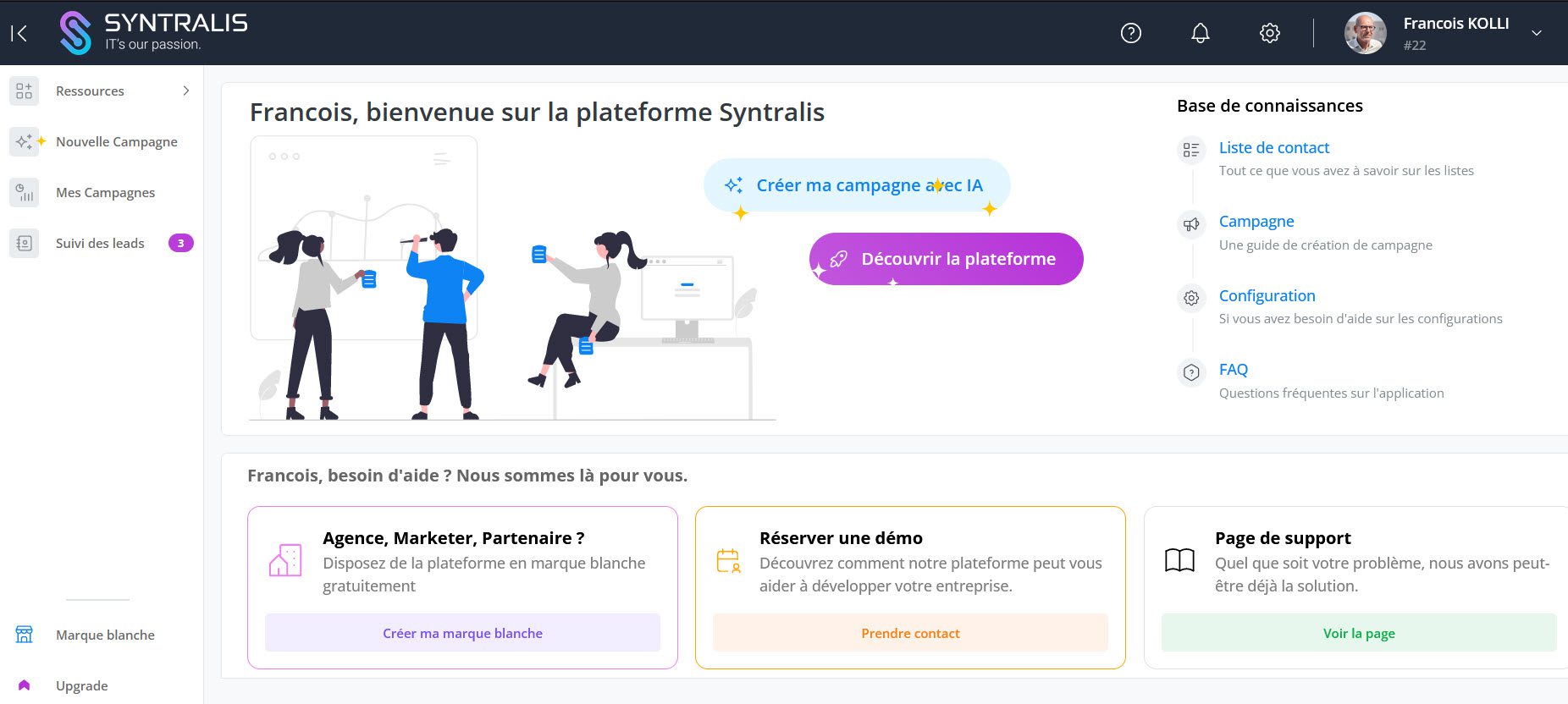Click the Nouvelle Campagne sparkle icon
Viewport: 1568px width, 704px height.
point(25,141)
